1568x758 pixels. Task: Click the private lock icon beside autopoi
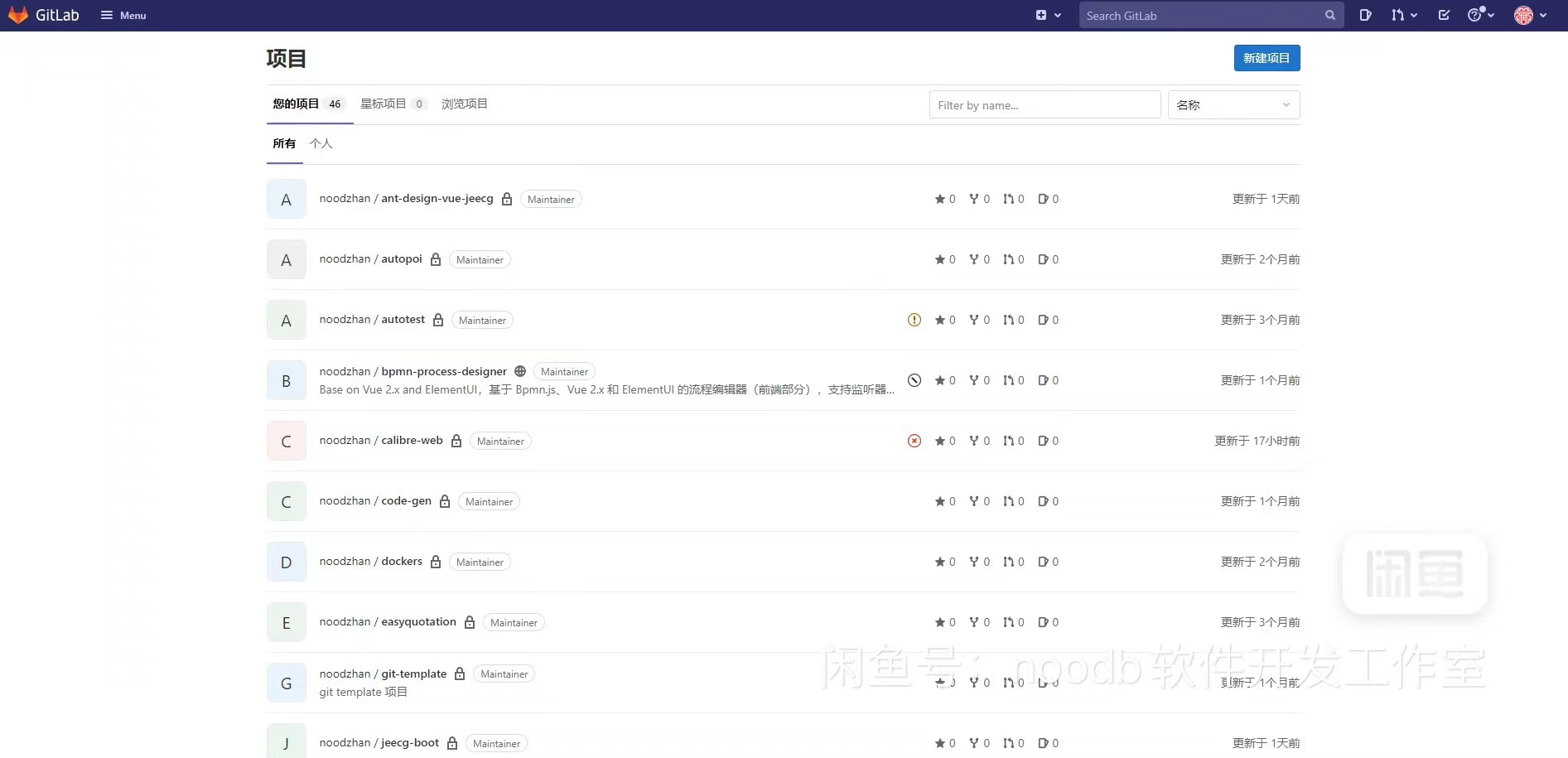tap(436, 259)
